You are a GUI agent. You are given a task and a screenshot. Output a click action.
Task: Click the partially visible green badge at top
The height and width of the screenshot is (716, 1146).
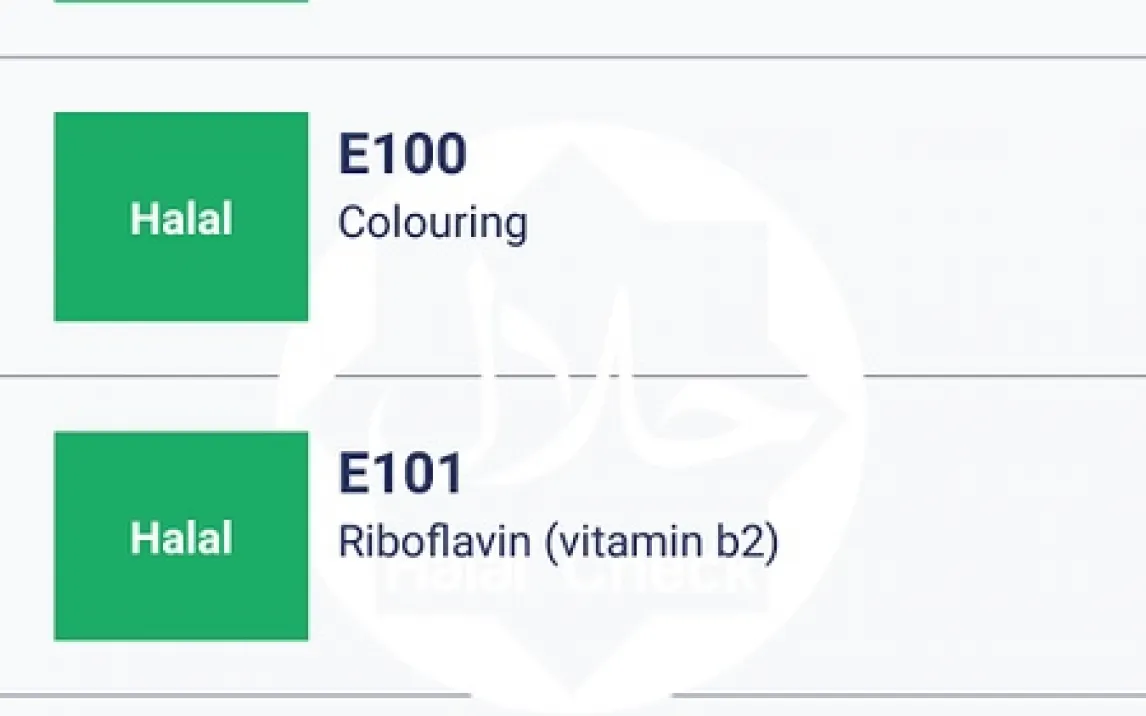point(181,1)
